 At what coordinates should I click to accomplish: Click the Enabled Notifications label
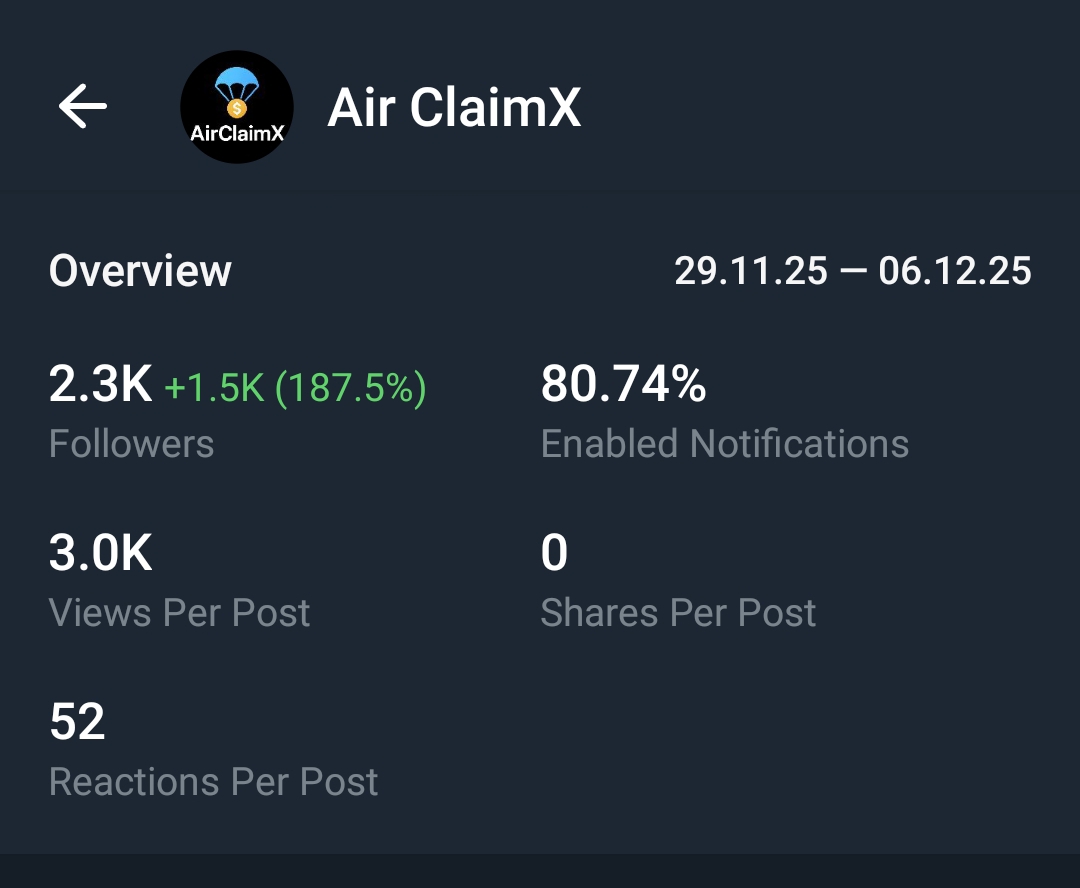(725, 444)
